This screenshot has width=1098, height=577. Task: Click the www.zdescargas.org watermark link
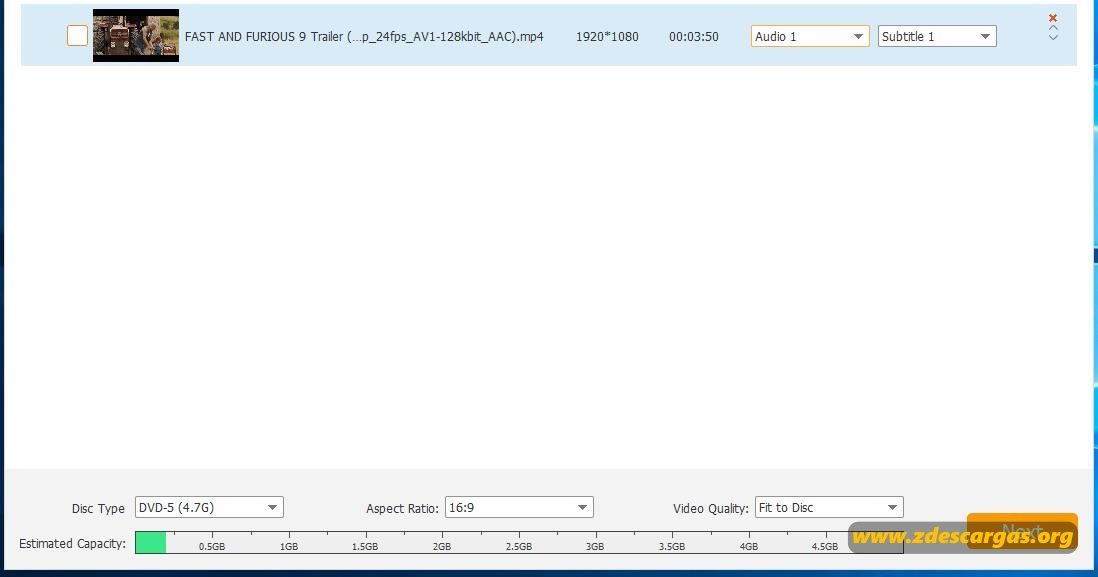(963, 537)
